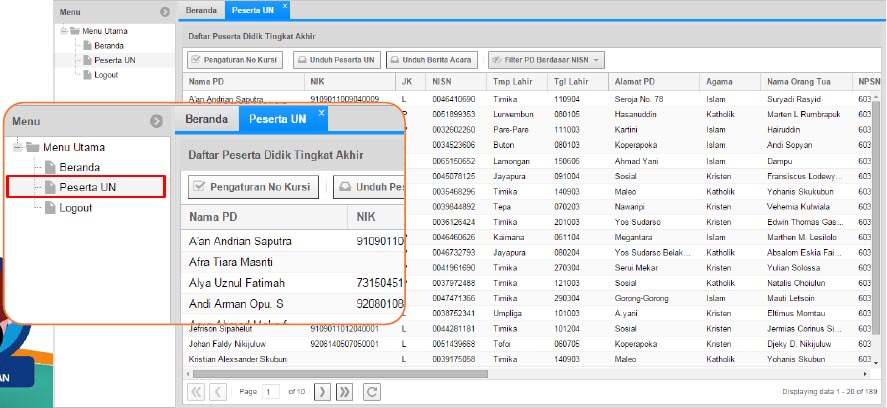Click the scroll down arrow of the table
The image size is (887, 408).
pyautogui.click(x=876, y=363)
